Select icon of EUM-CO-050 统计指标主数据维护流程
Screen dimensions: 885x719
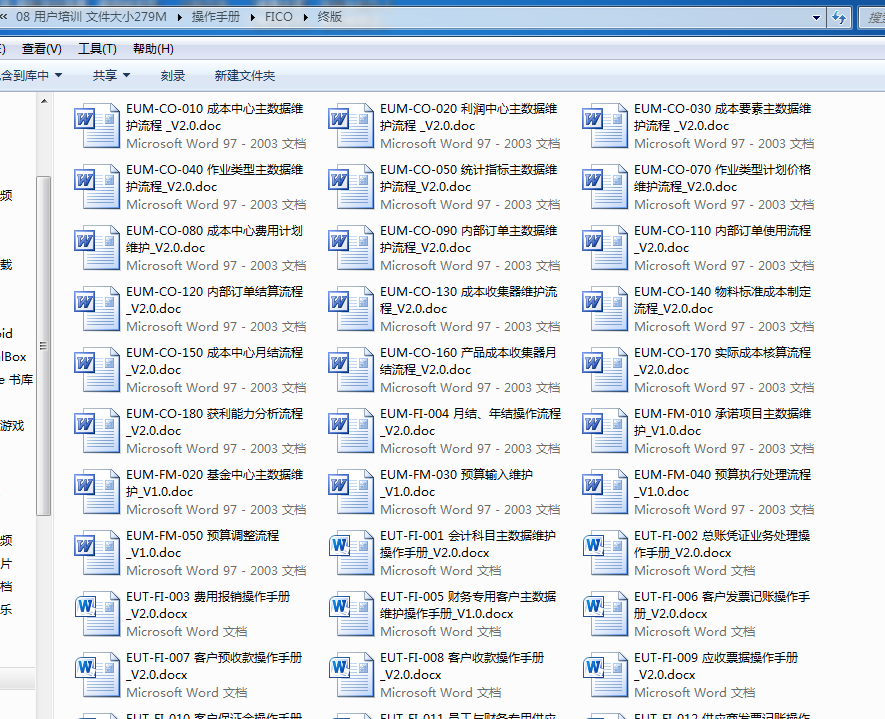point(351,186)
